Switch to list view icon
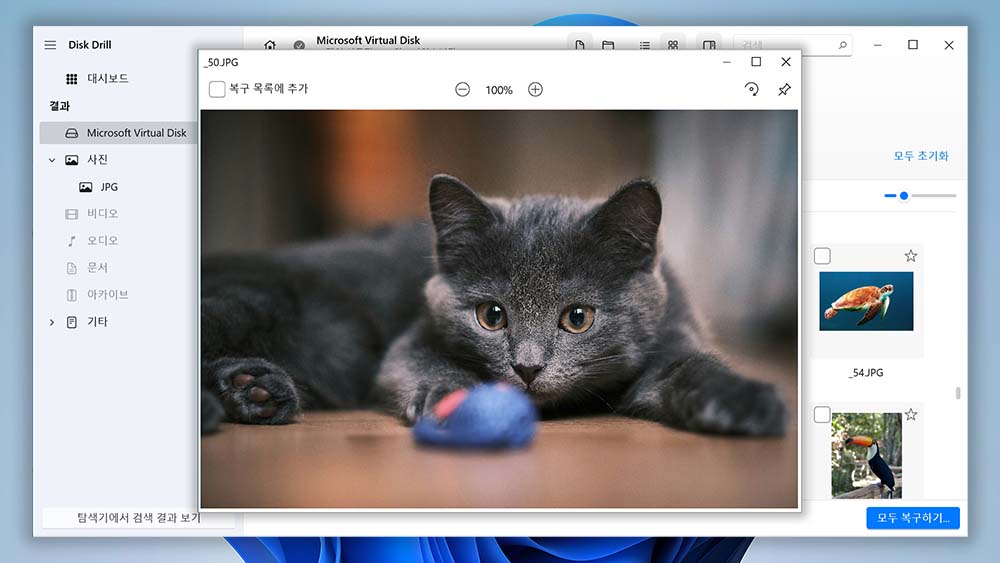1000x563 pixels. [645, 45]
